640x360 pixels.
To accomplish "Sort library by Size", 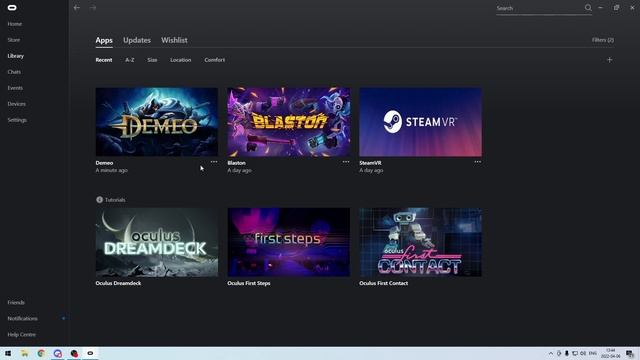I will pos(152,60).
